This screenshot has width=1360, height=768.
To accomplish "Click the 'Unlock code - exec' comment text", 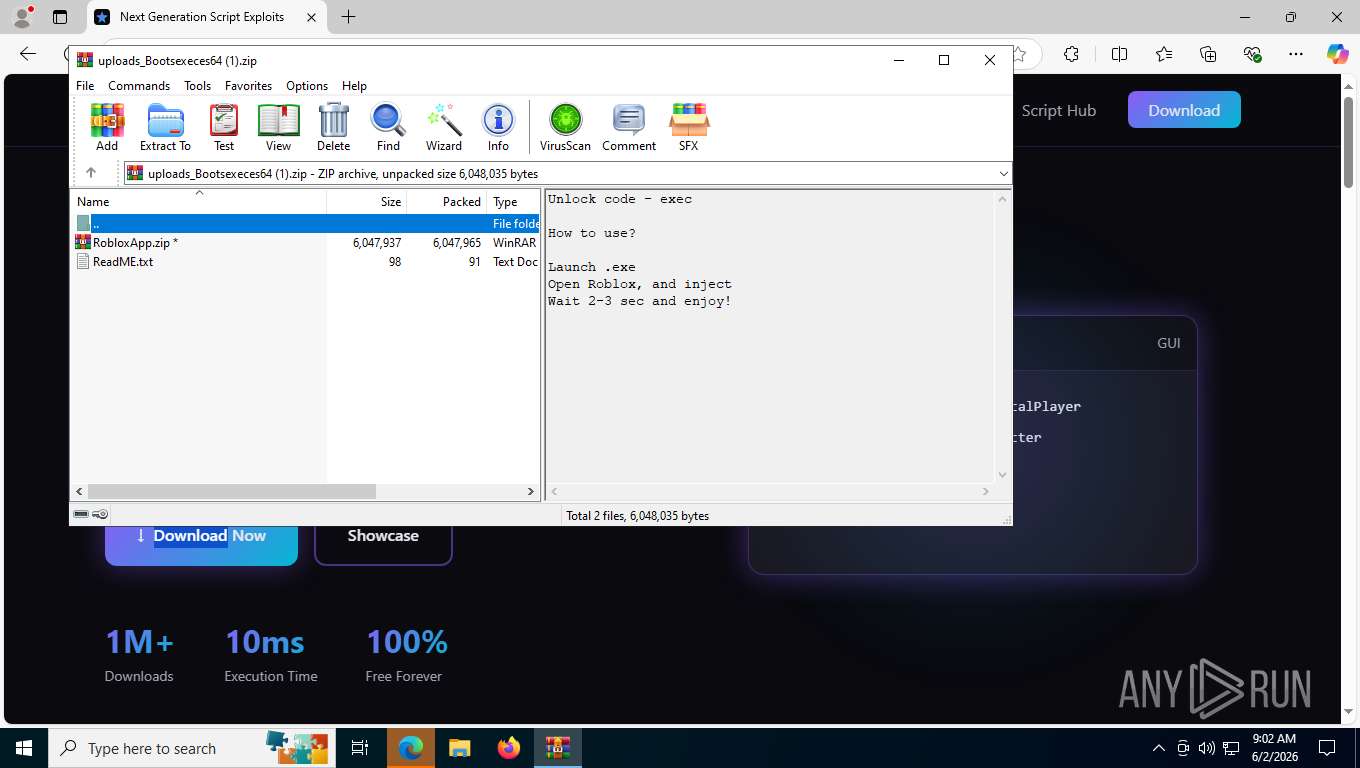I will point(620,199).
